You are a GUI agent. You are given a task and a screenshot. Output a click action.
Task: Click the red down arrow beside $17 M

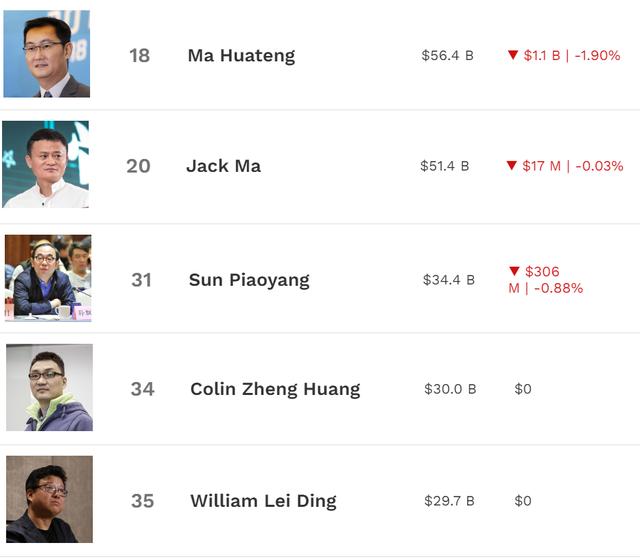[512, 165]
